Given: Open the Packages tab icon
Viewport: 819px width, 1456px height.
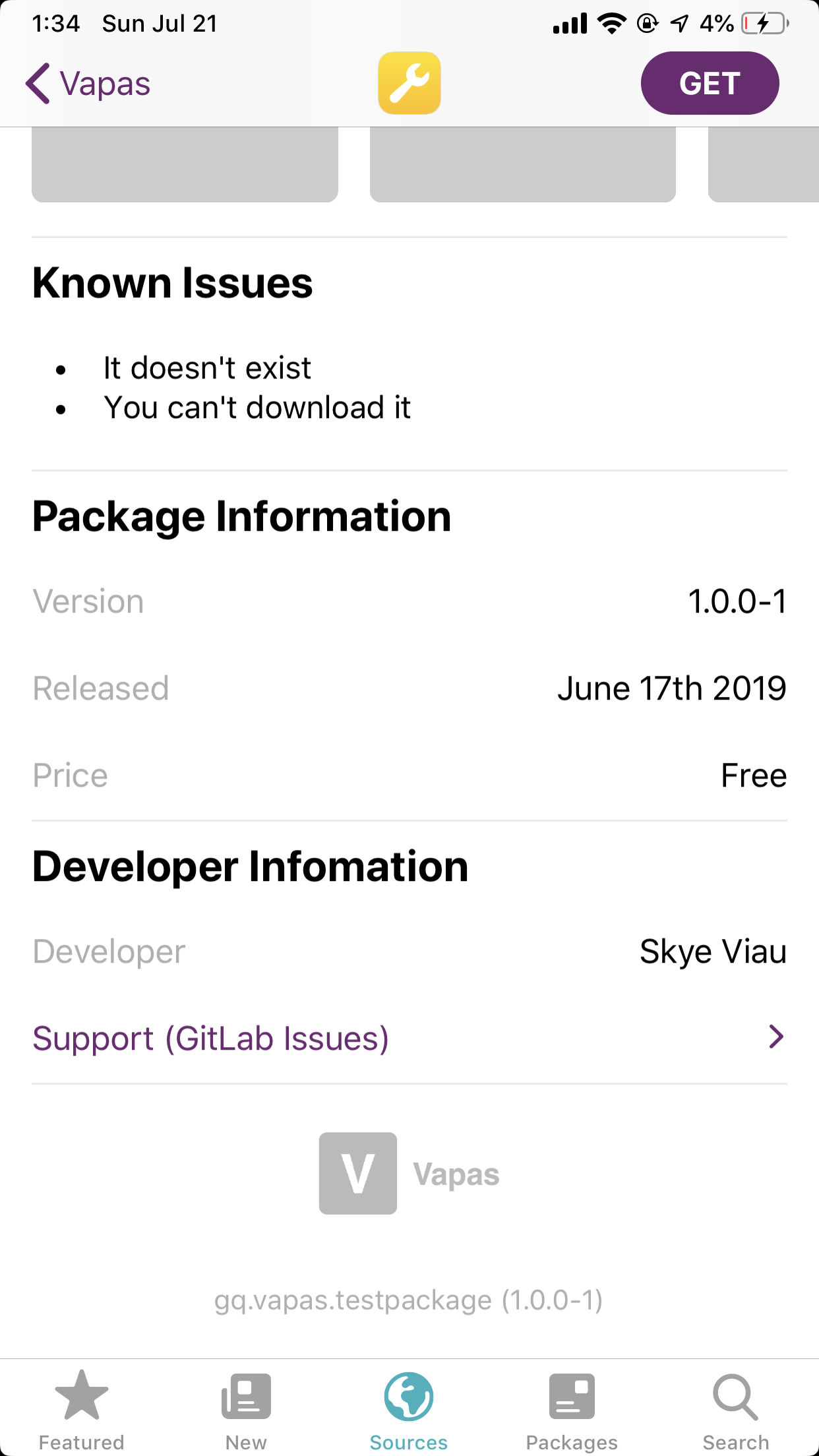Looking at the screenshot, I should pos(572,1395).
